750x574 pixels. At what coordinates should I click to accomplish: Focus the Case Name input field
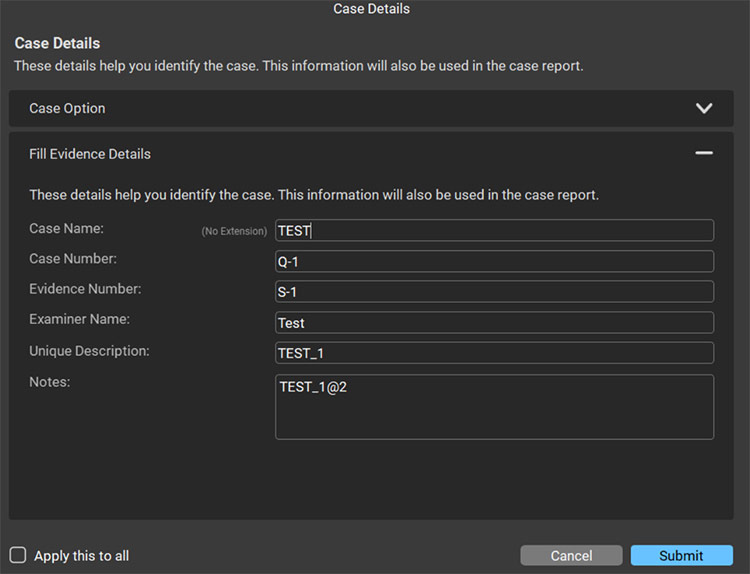495,231
